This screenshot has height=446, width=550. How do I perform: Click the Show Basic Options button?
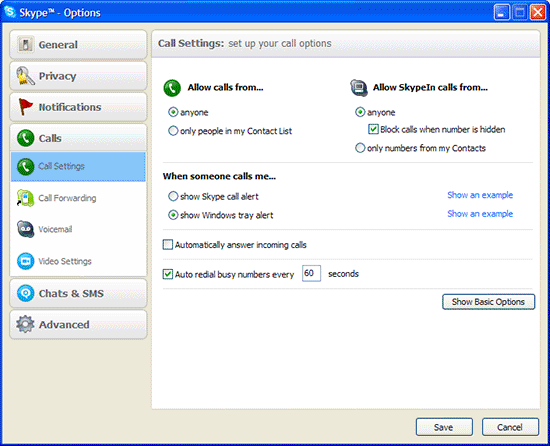(488, 302)
